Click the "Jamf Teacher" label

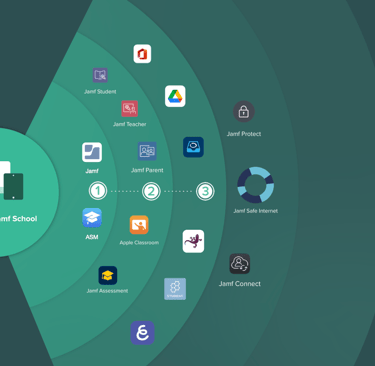(130, 124)
